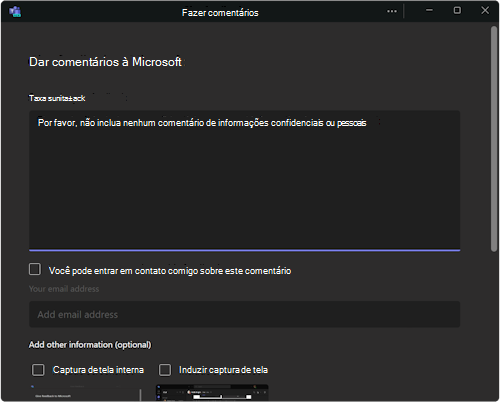Click into the feedback comment text area

[244, 180]
